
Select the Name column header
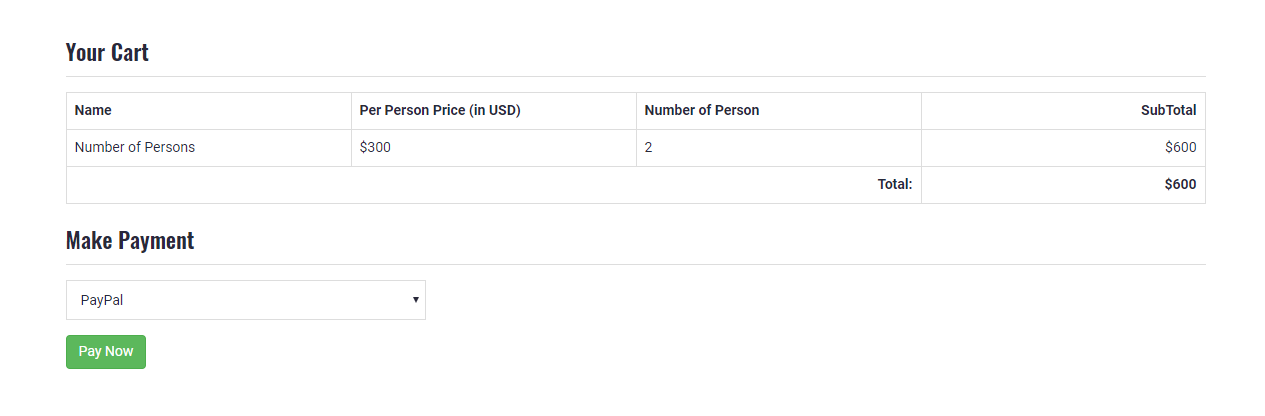93,111
